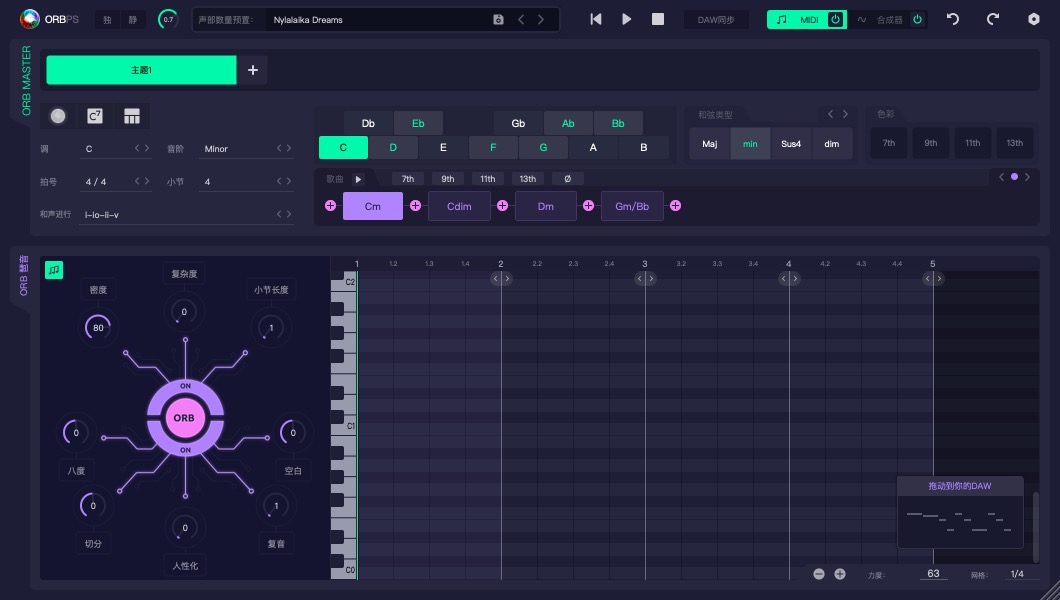
Task: Click the green melody note icon
Action: pyautogui.click(x=54, y=270)
